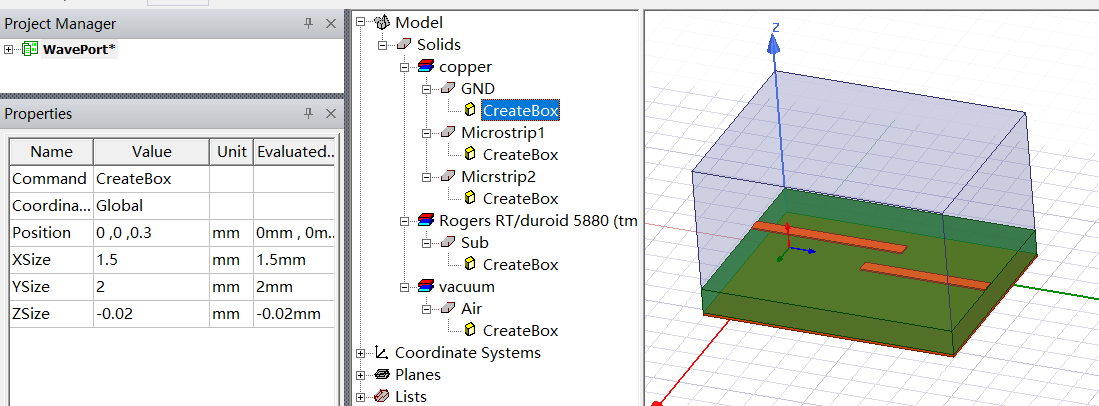This screenshot has width=1099, height=406.
Task: Collapse the Microstrip1 node
Action: click(x=426, y=133)
